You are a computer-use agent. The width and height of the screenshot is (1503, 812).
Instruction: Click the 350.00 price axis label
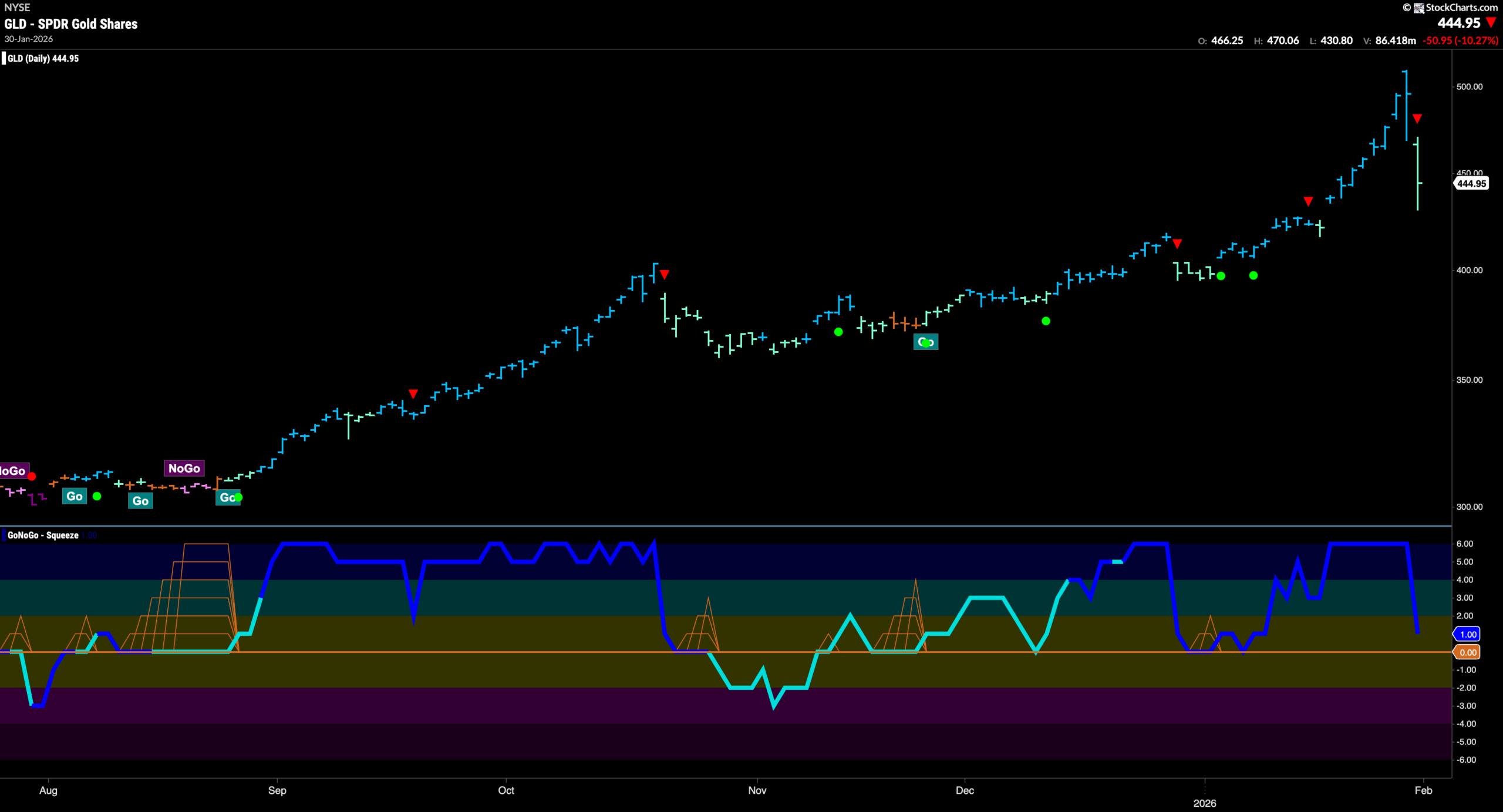(1470, 380)
